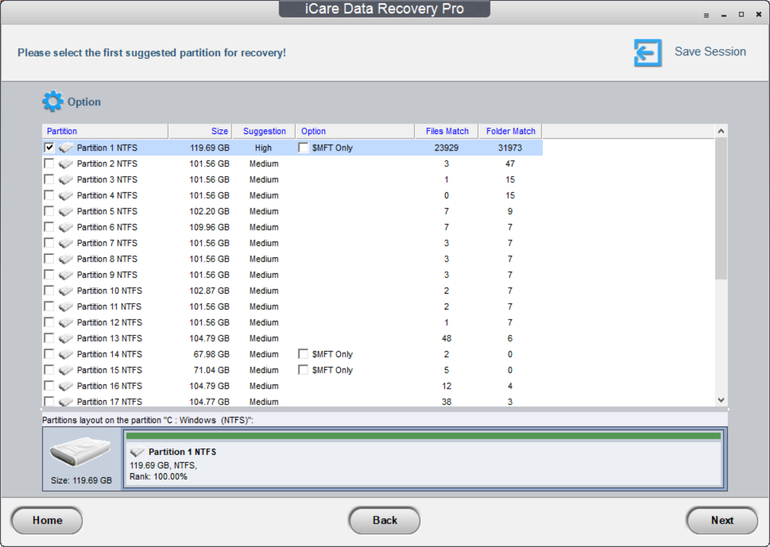Enable $MFT Only for Partition 15
Viewport: 770px width, 547px height.
[303, 369]
